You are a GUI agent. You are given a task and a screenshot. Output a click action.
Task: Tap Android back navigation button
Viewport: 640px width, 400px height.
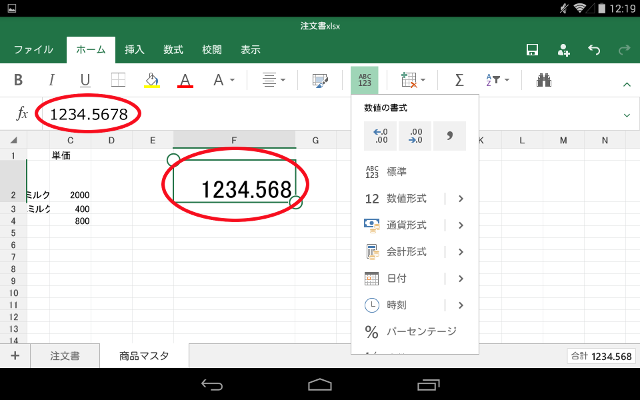coord(212,384)
